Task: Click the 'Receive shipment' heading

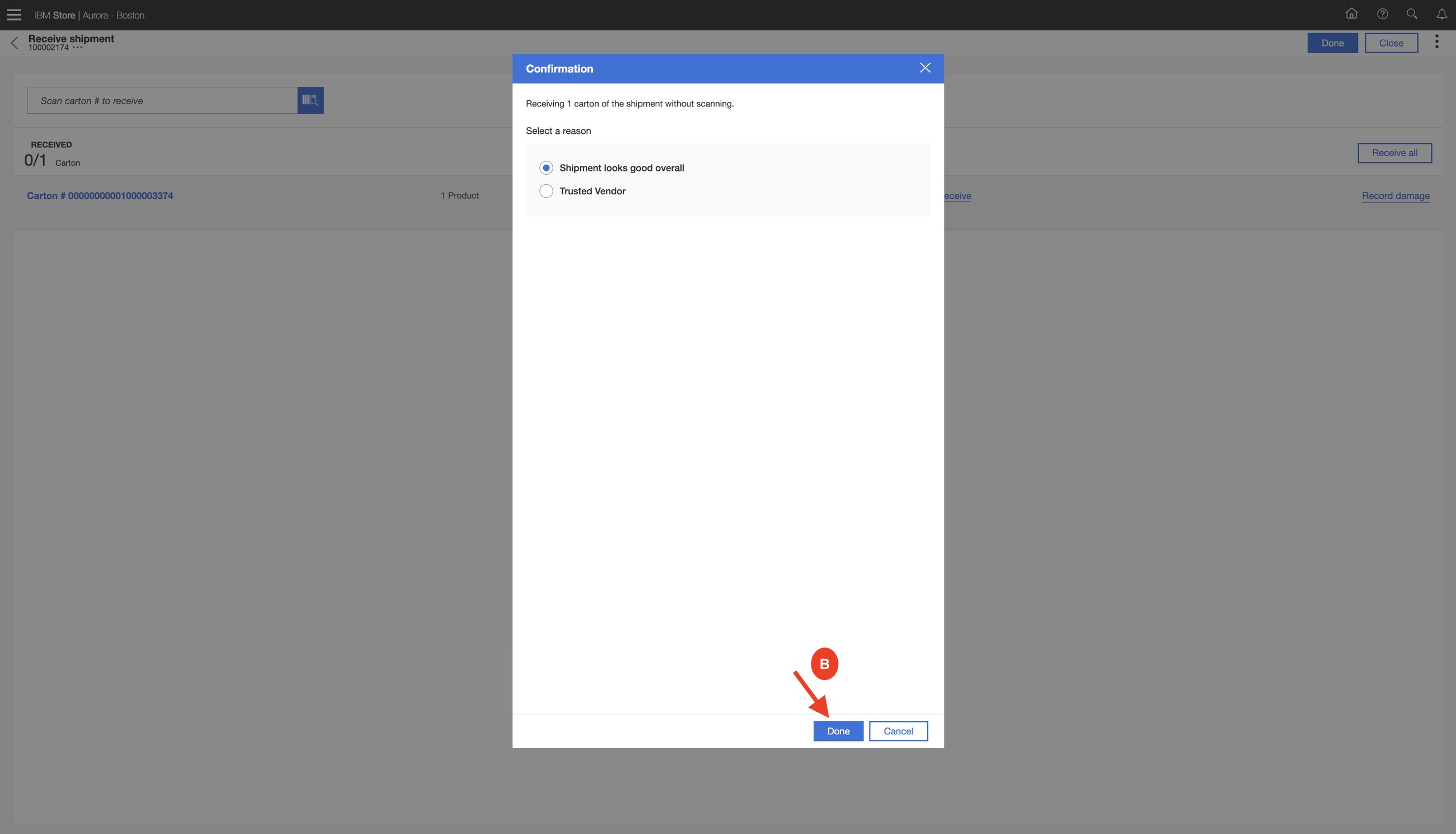Action: (71, 39)
